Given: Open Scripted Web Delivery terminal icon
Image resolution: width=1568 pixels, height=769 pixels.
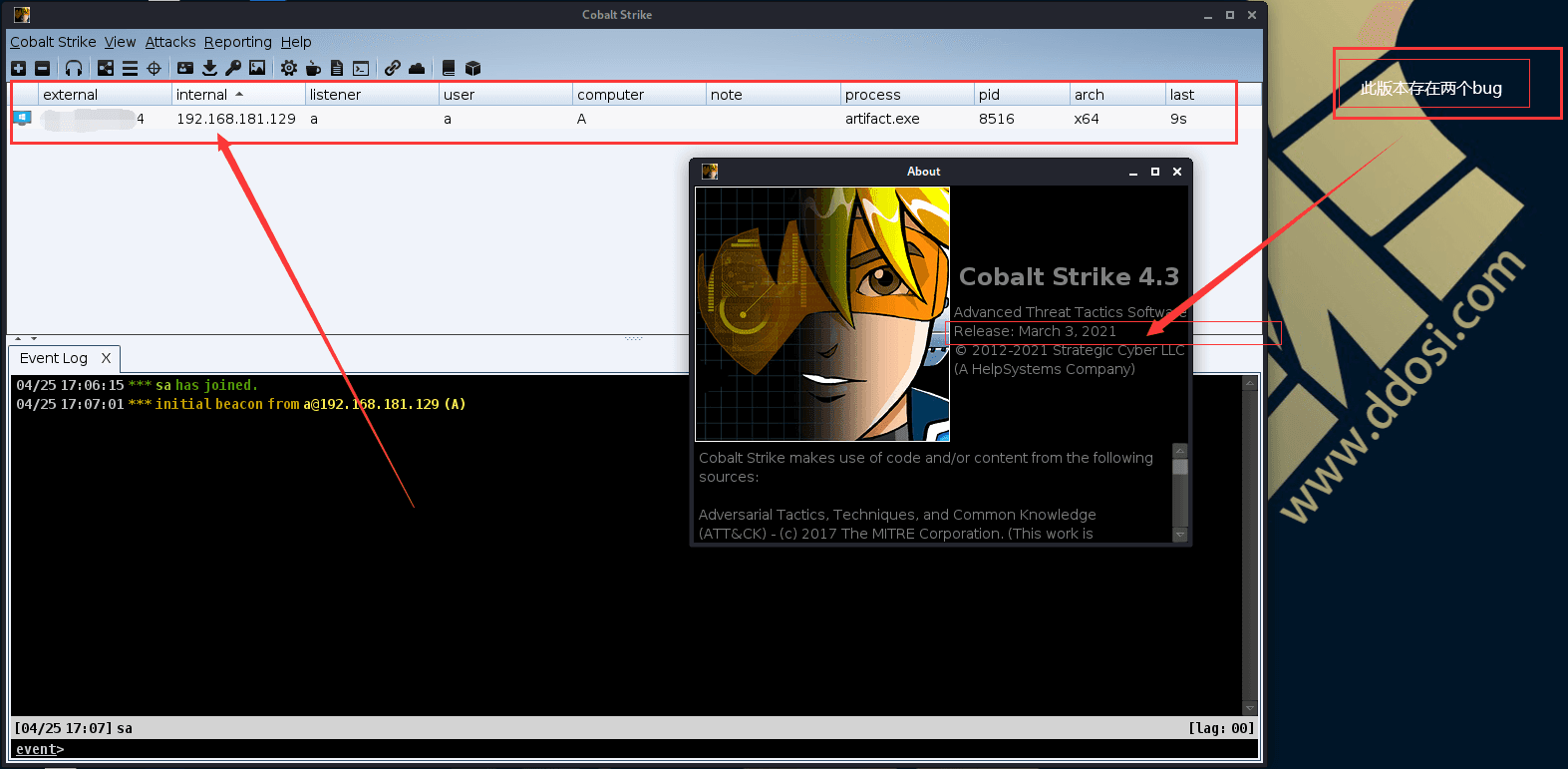Looking at the screenshot, I should tap(361, 68).
